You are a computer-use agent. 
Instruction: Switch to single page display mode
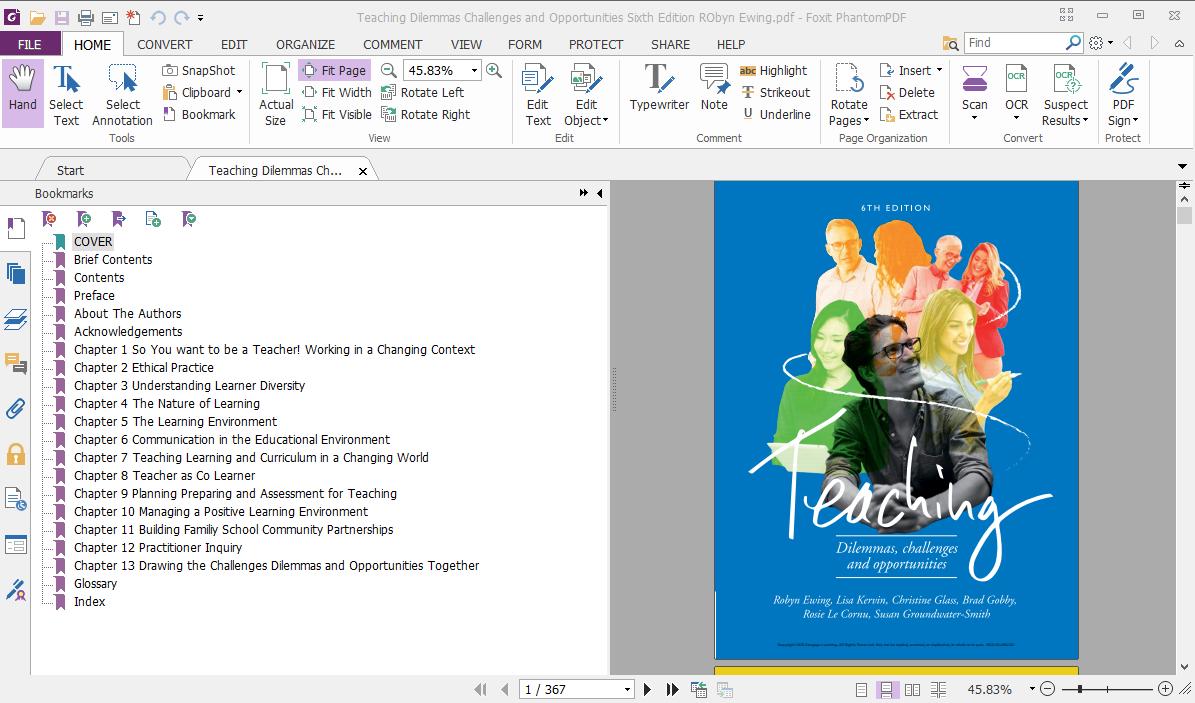861,689
